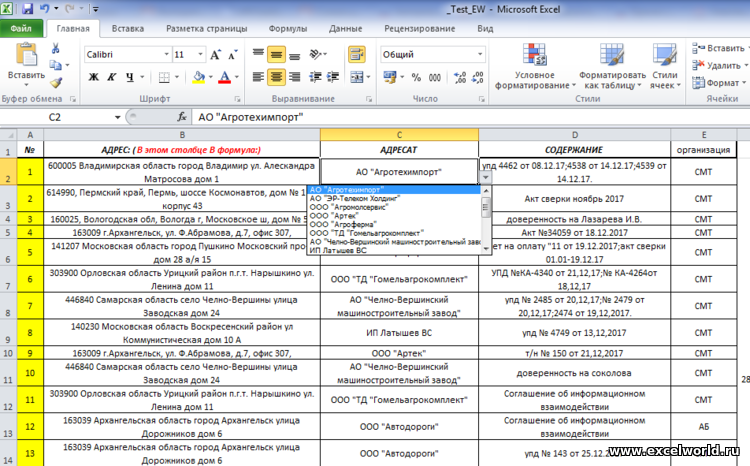Viewport: 750px width, 466px height.
Task: Click the formula bar text field
Action: pyautogui.click(x=471, y=117)
